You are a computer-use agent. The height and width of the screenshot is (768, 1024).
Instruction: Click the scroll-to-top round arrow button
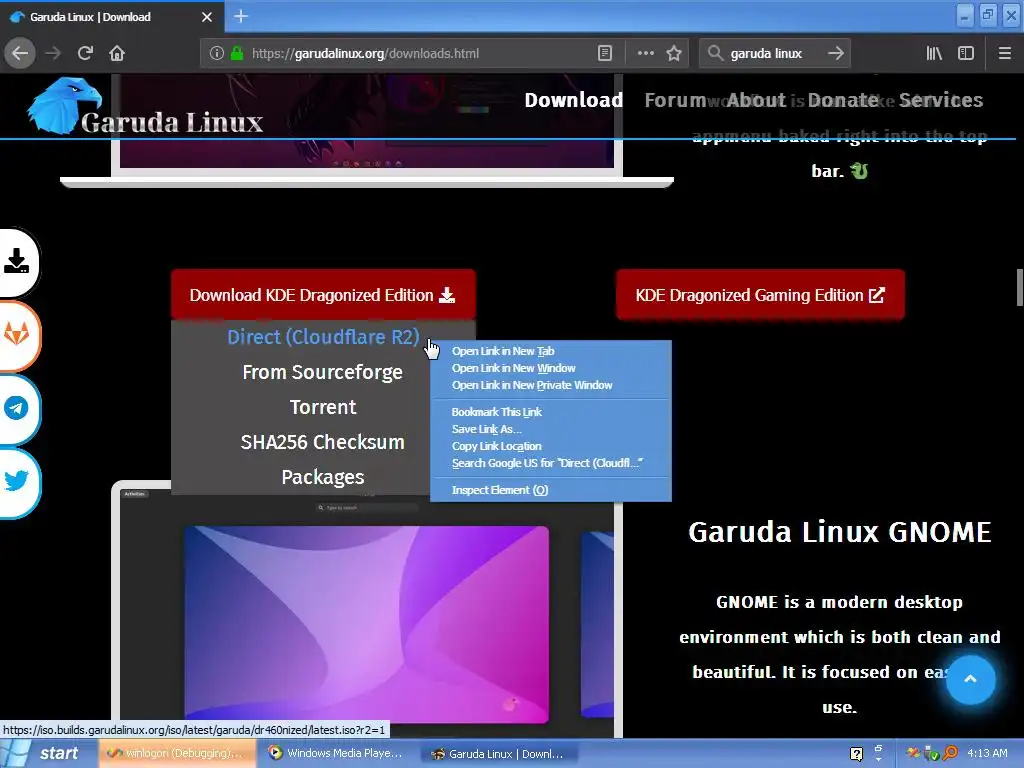pyautogui.click(x=970, y=679)
